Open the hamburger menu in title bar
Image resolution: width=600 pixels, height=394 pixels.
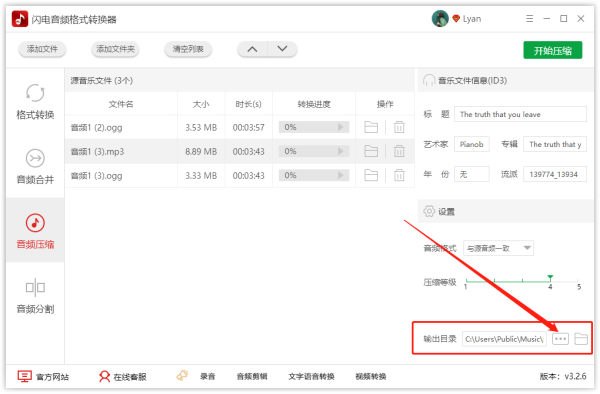530,19
